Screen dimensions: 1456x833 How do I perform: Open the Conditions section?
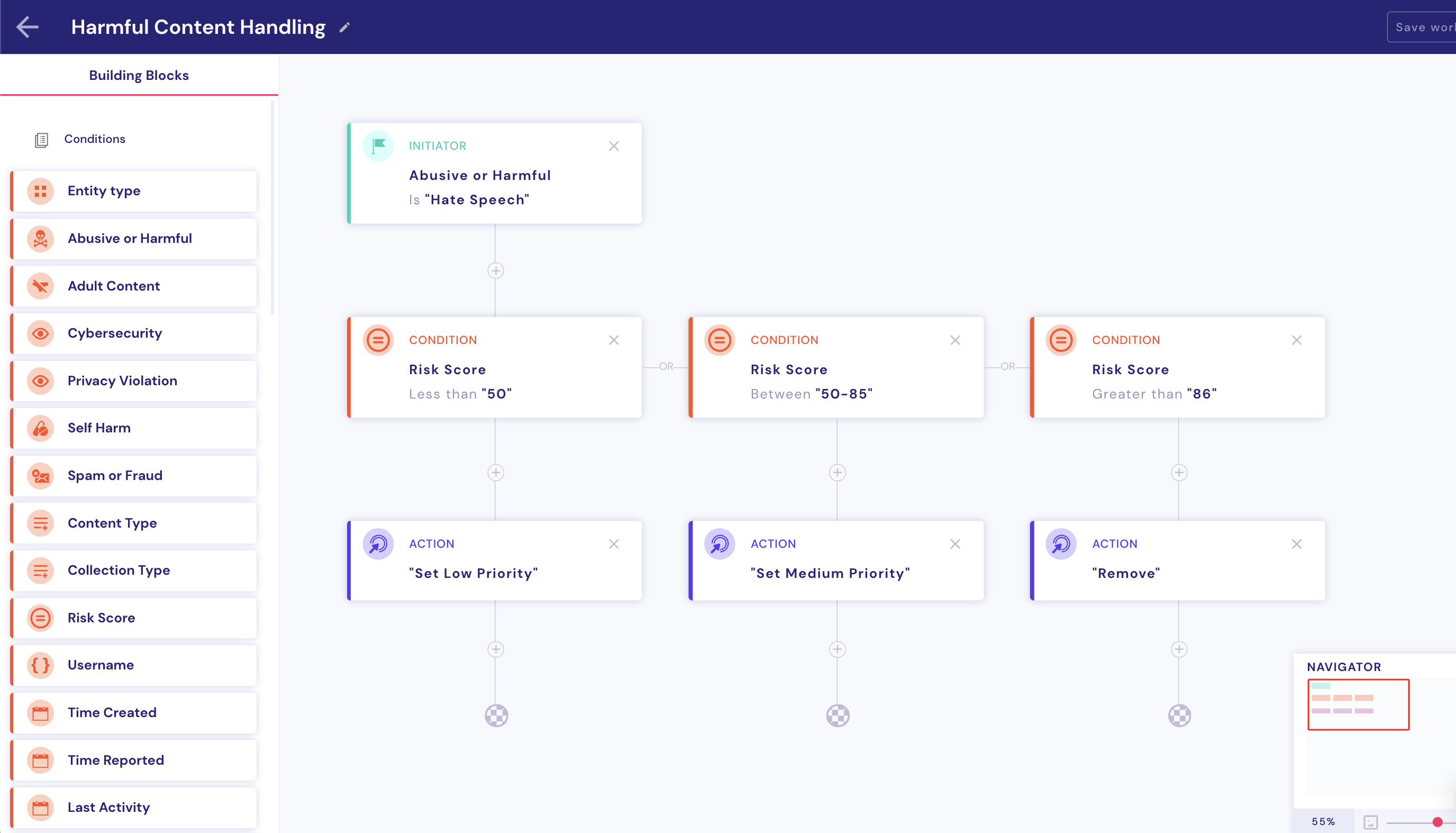tap(94, 139)
